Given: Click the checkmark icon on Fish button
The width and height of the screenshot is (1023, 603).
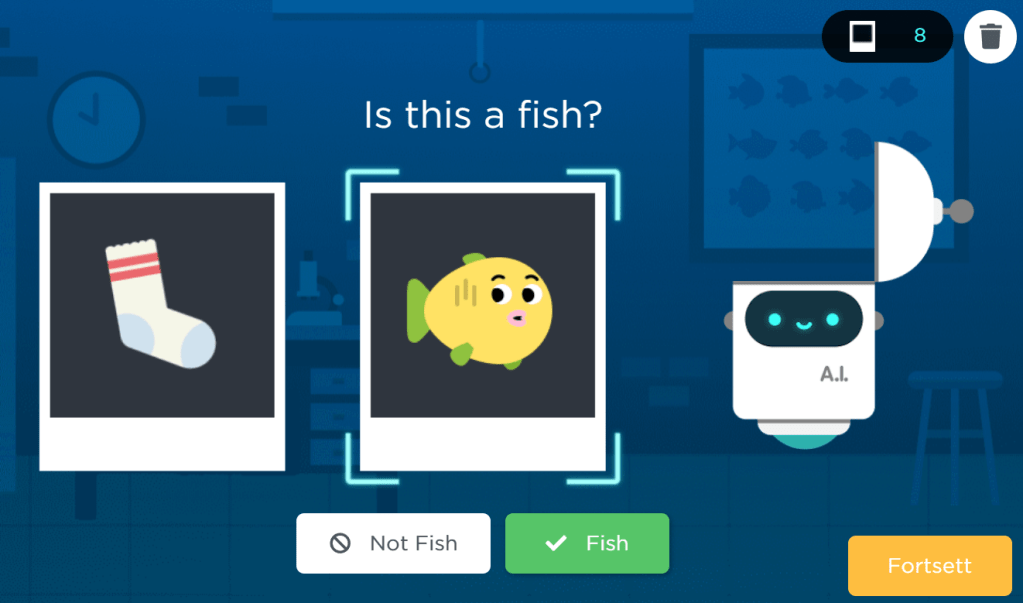Looking at the screenshot, I should (556, 543).
